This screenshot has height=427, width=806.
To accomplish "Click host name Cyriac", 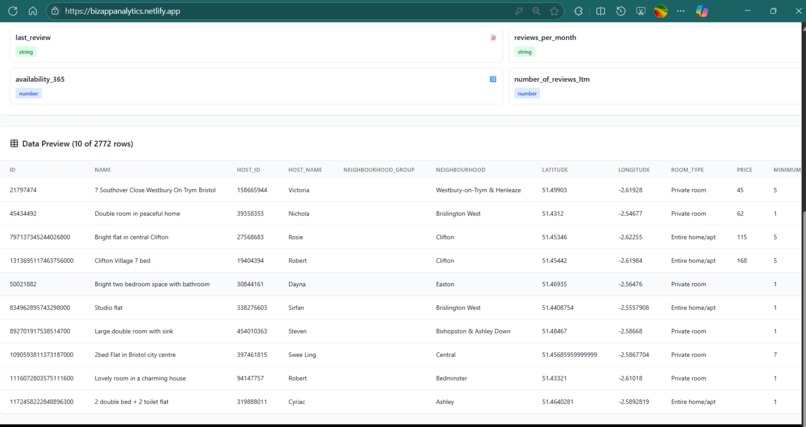I will tap(297, 402).
